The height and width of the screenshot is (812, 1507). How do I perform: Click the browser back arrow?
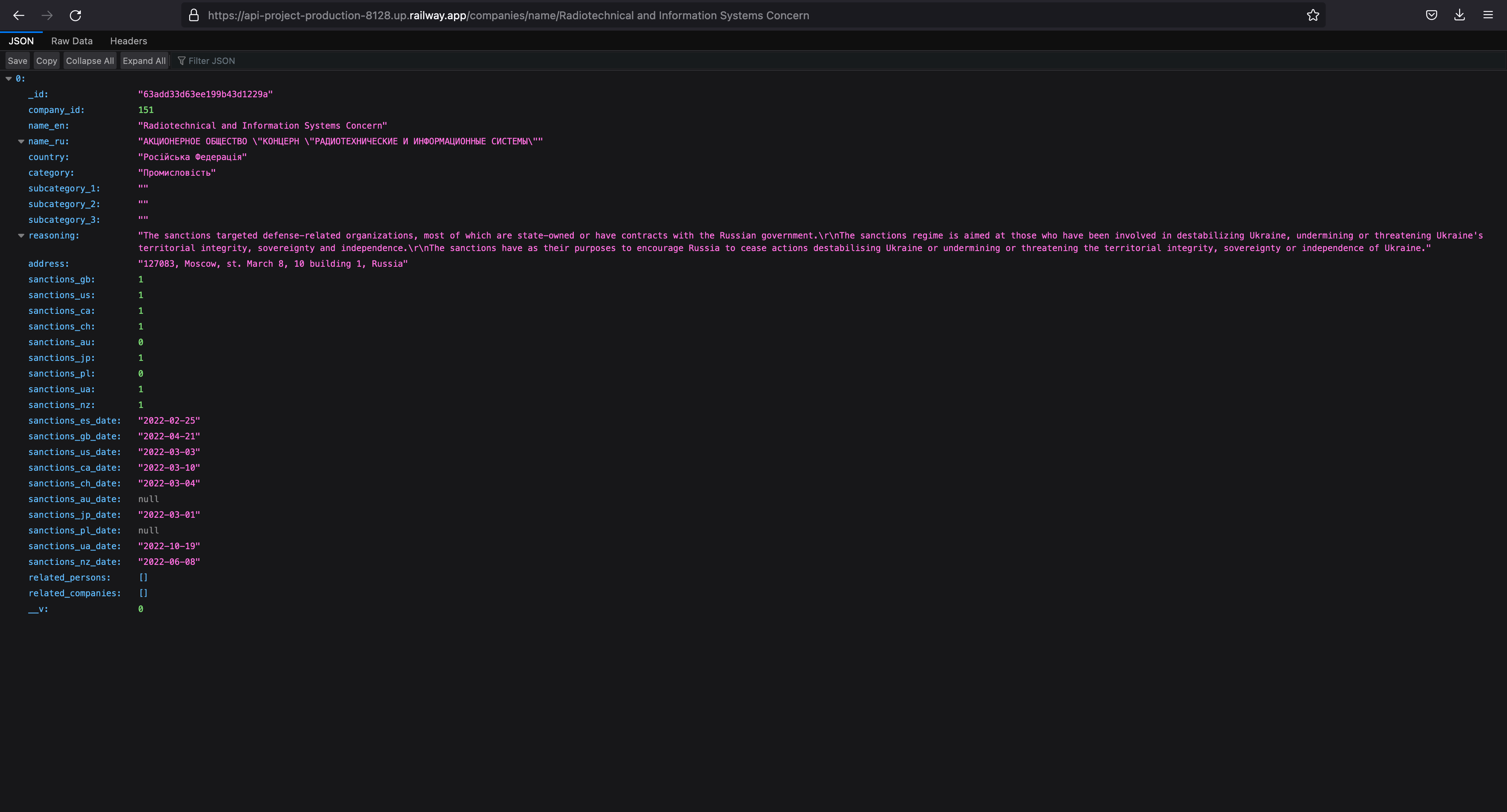[19, 16]
